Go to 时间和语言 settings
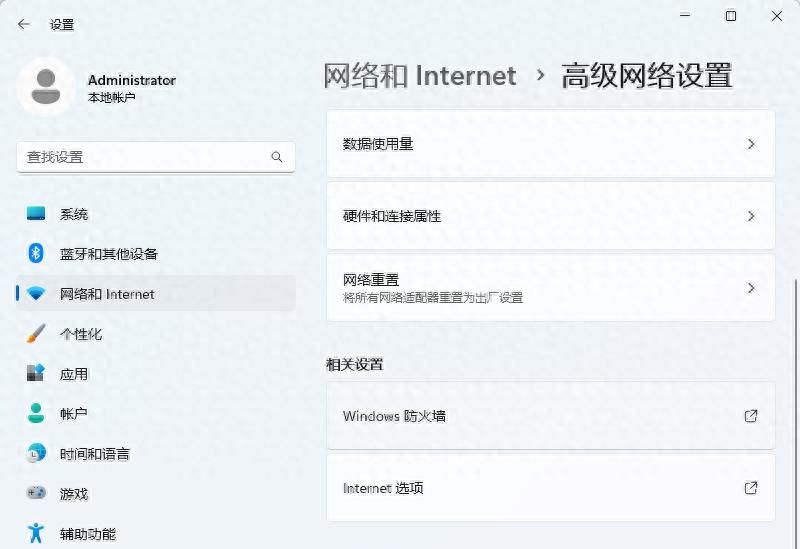 [x=156, y=453]
